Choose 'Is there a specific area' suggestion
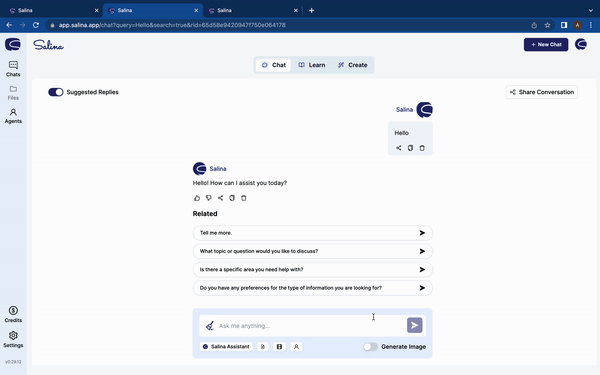 (312, 269)
